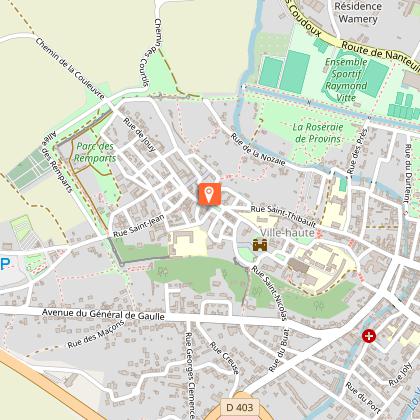Click the Résidence Wamery label
Viewport: 420px width, 420px height.
tap(358, 12)
